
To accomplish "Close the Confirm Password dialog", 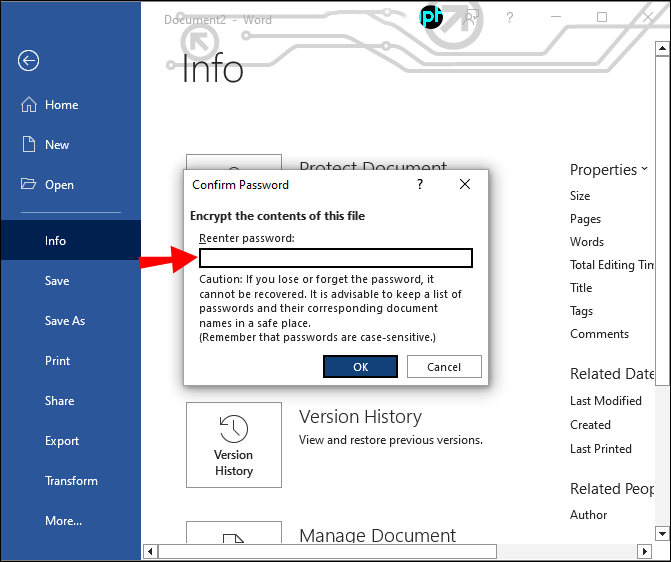I will [x=465, y=185].
